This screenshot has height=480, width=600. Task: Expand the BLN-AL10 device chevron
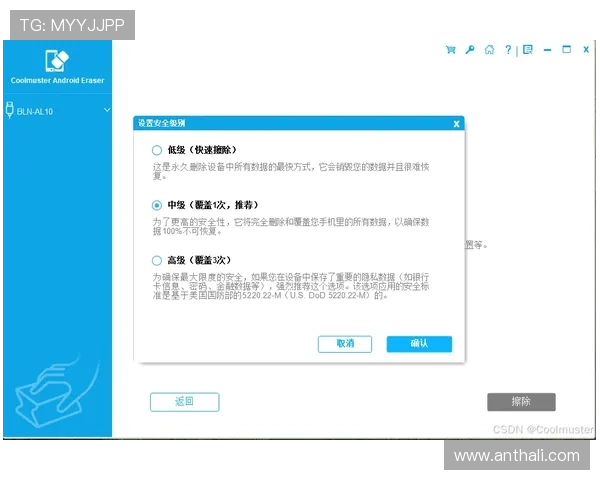[107, 110]
